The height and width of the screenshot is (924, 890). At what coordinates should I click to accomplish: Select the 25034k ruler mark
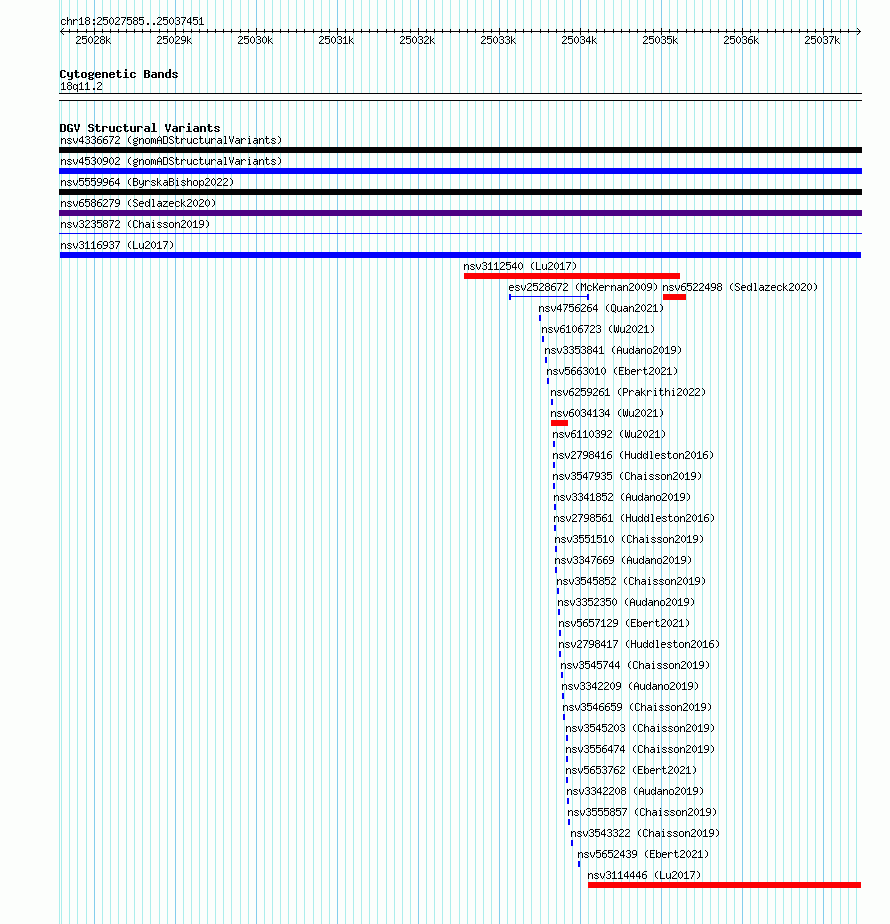click(579, 41)
